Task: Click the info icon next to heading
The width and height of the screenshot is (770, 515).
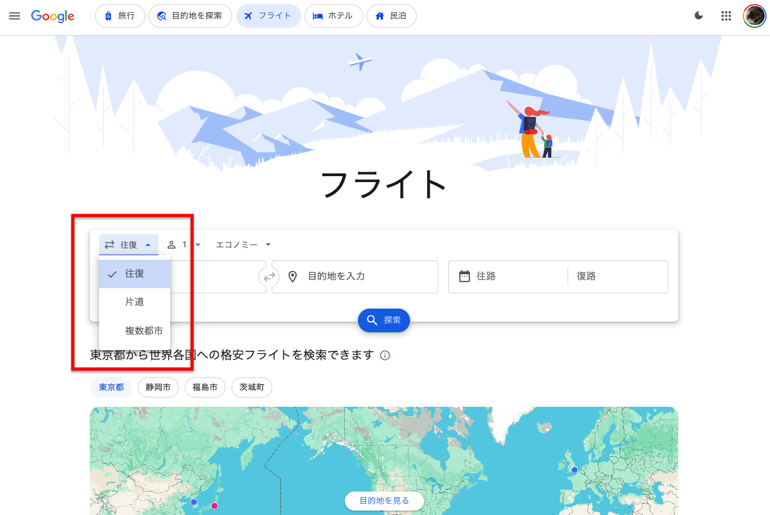Action: pos(385,355)
